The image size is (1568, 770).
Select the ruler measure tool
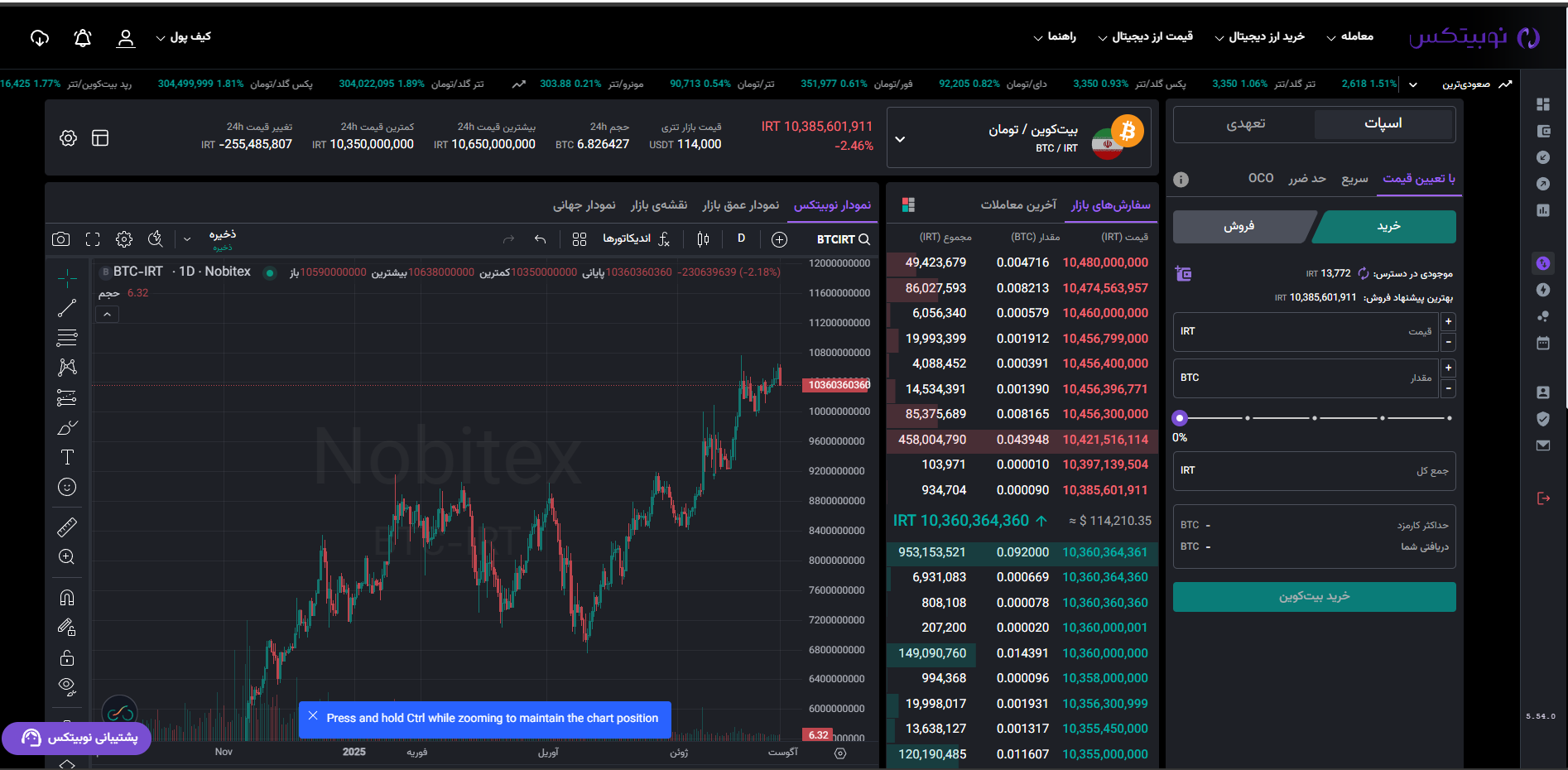pyautogui.click(x=67, y=527)
